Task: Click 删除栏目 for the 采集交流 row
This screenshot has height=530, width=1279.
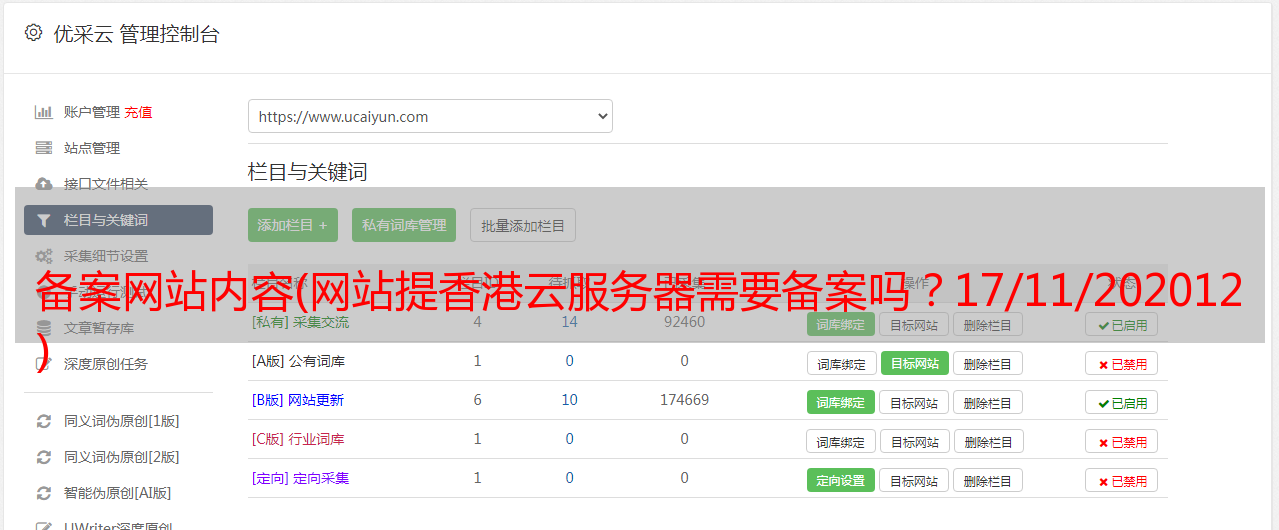Action: 988,324
